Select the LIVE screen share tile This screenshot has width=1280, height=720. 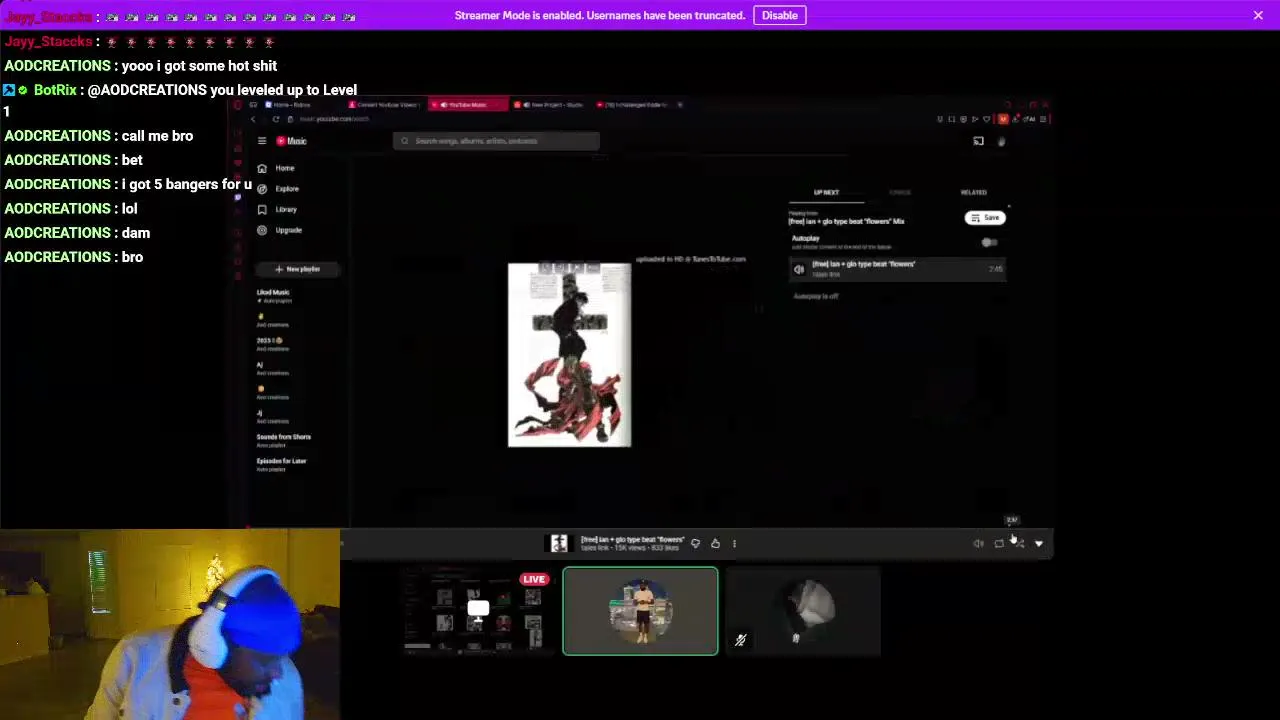click(x=477, y=611)
